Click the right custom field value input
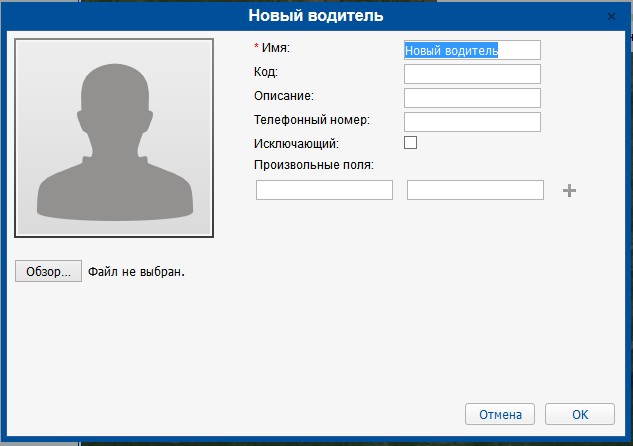Screen dimensions: 633x446 475,190
